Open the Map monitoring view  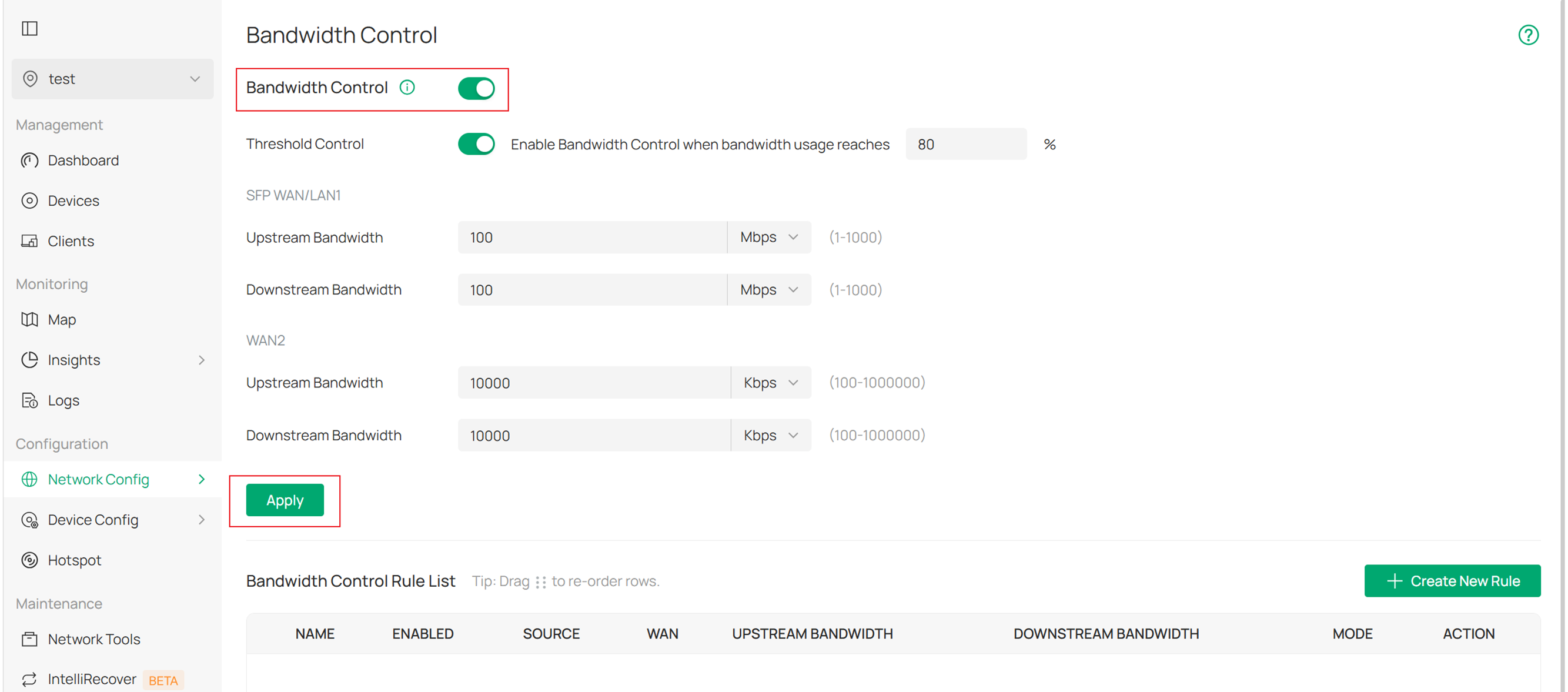[x=62, y=319]
